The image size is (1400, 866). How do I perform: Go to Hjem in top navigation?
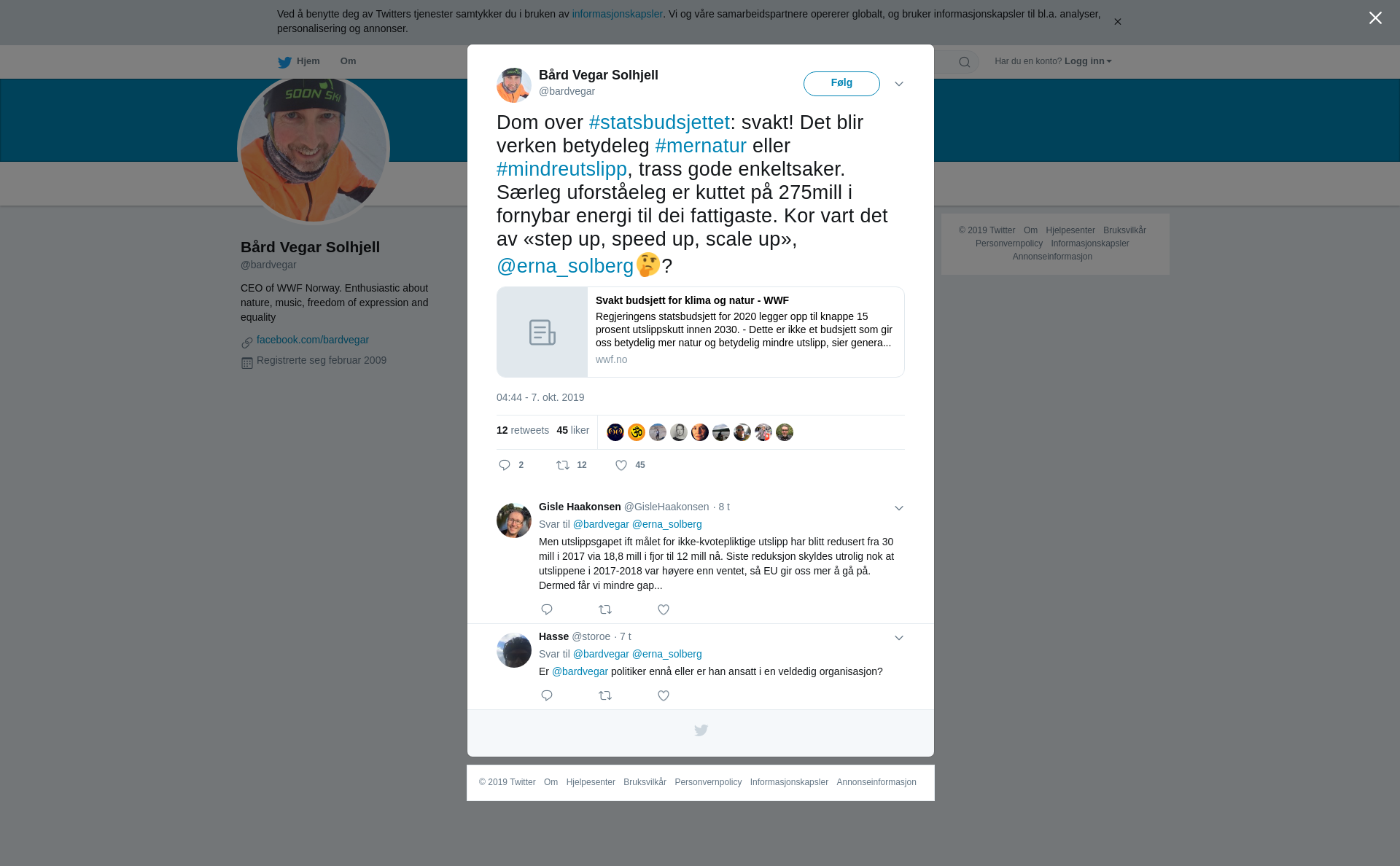click(x=299, y=61)
